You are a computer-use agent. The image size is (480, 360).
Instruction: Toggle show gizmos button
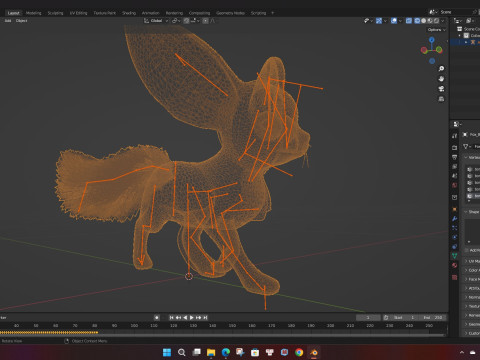coord(379,21)
